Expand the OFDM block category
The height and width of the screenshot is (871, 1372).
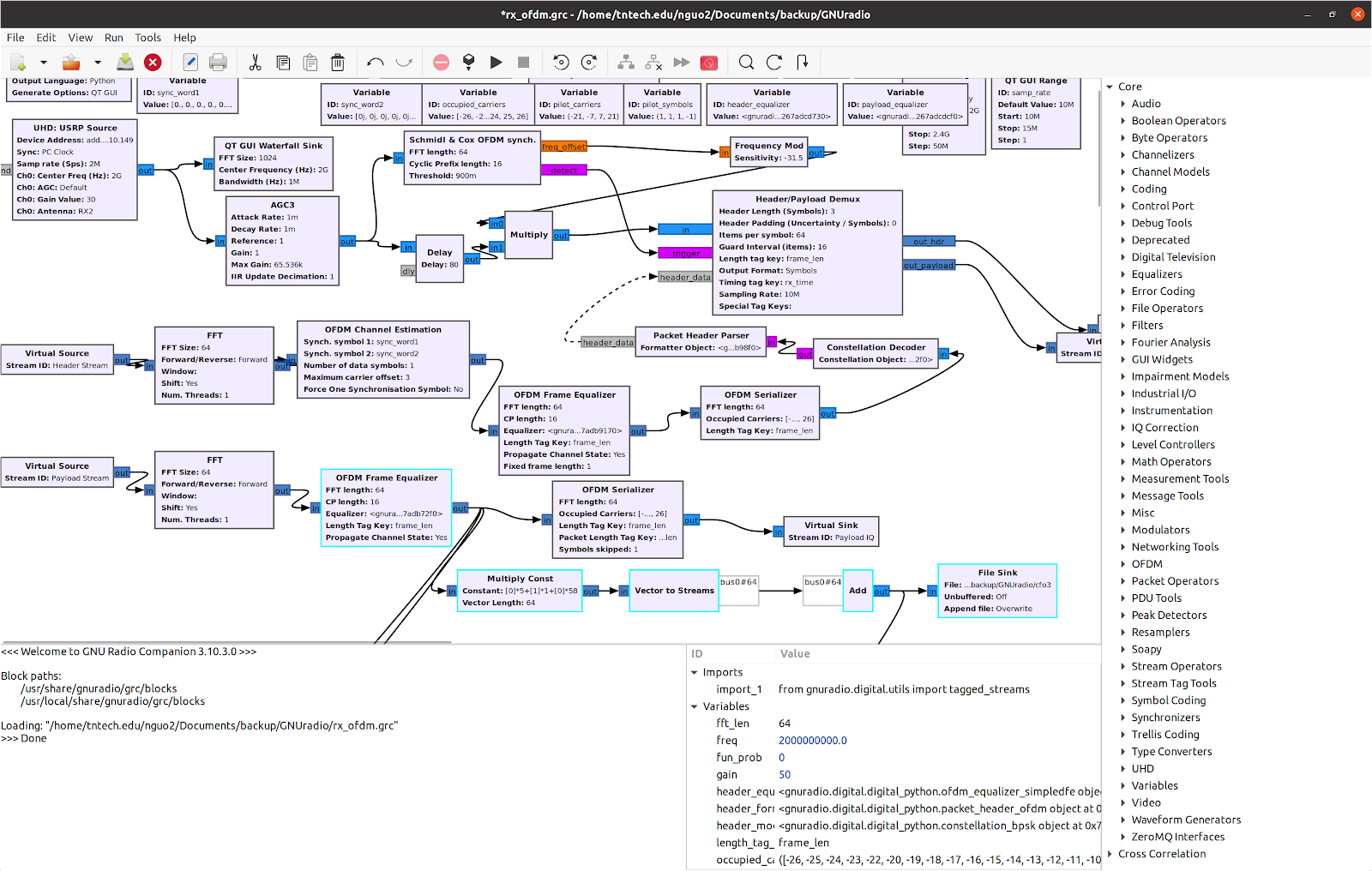click(1123, 564)
